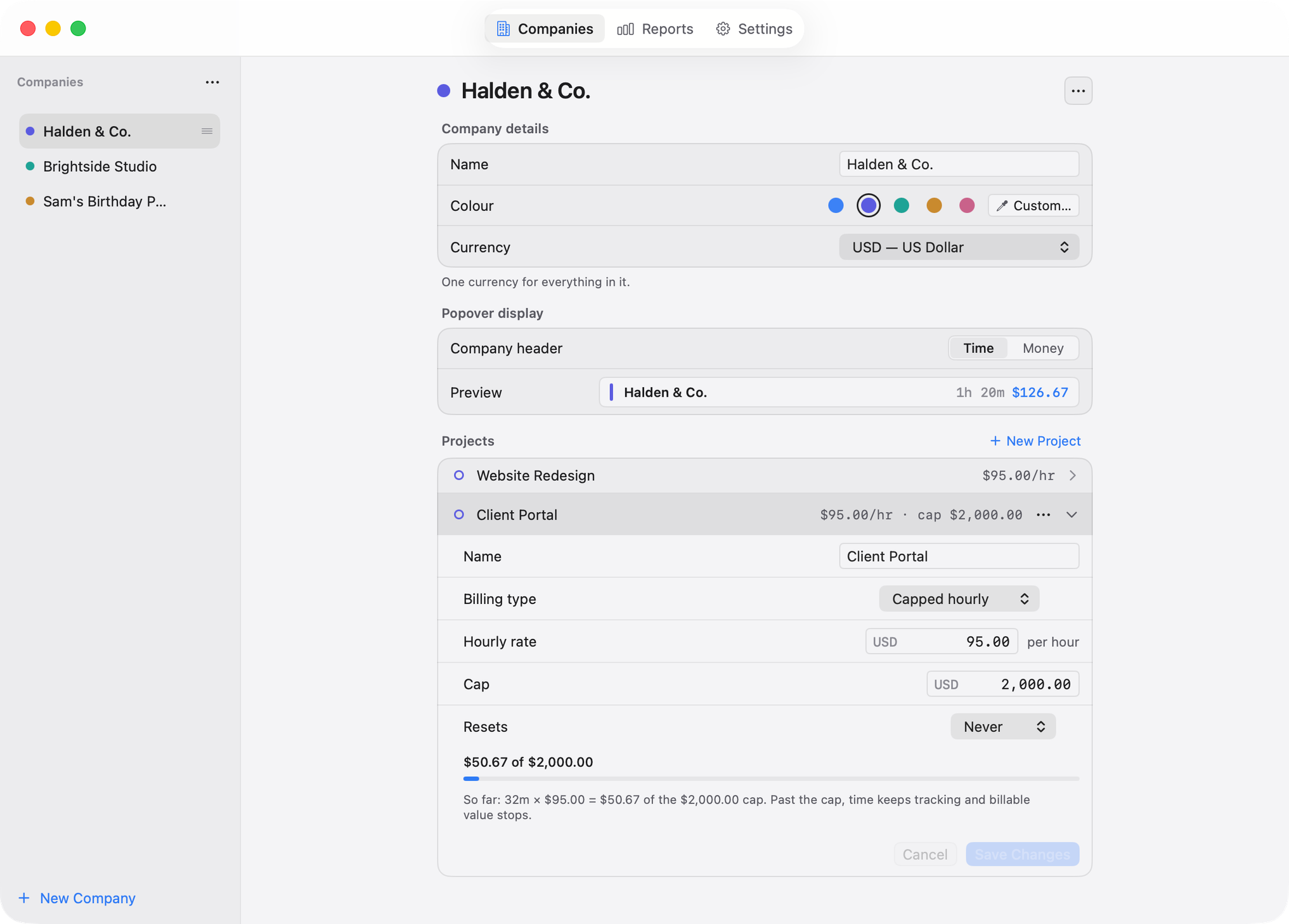Open the Billing type Capped hourly dropdown

coord(959,599)
